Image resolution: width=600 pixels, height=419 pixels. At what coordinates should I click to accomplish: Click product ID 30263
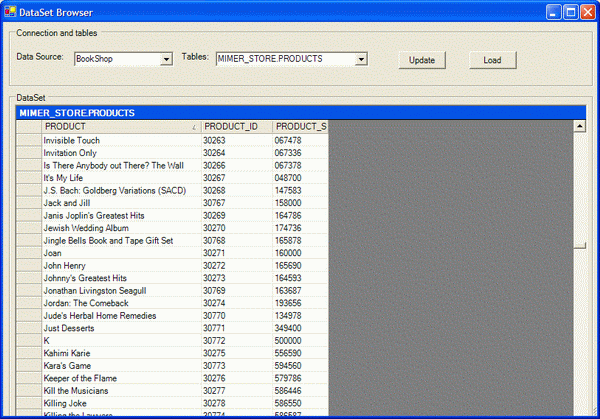236,140
